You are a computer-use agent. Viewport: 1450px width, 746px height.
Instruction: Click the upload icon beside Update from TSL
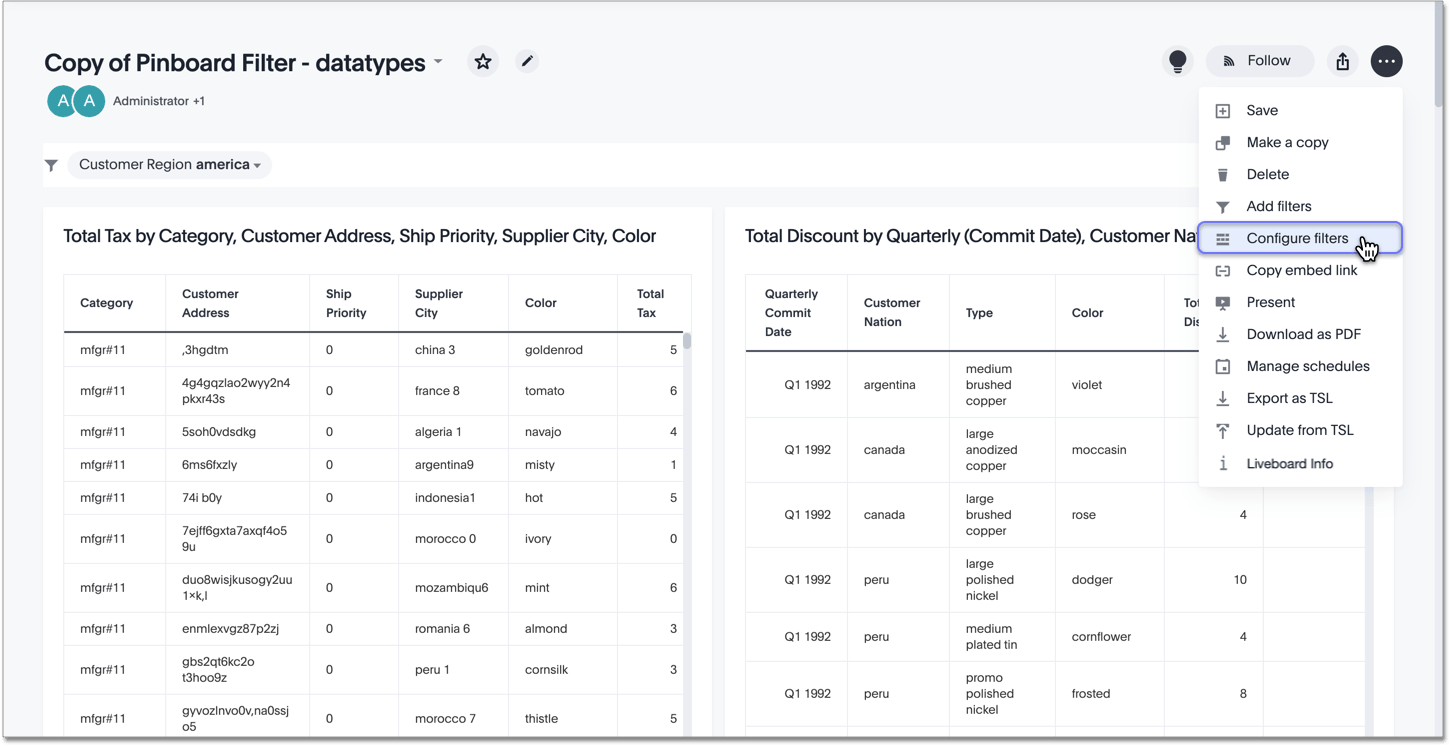(x=1222, y=430)
